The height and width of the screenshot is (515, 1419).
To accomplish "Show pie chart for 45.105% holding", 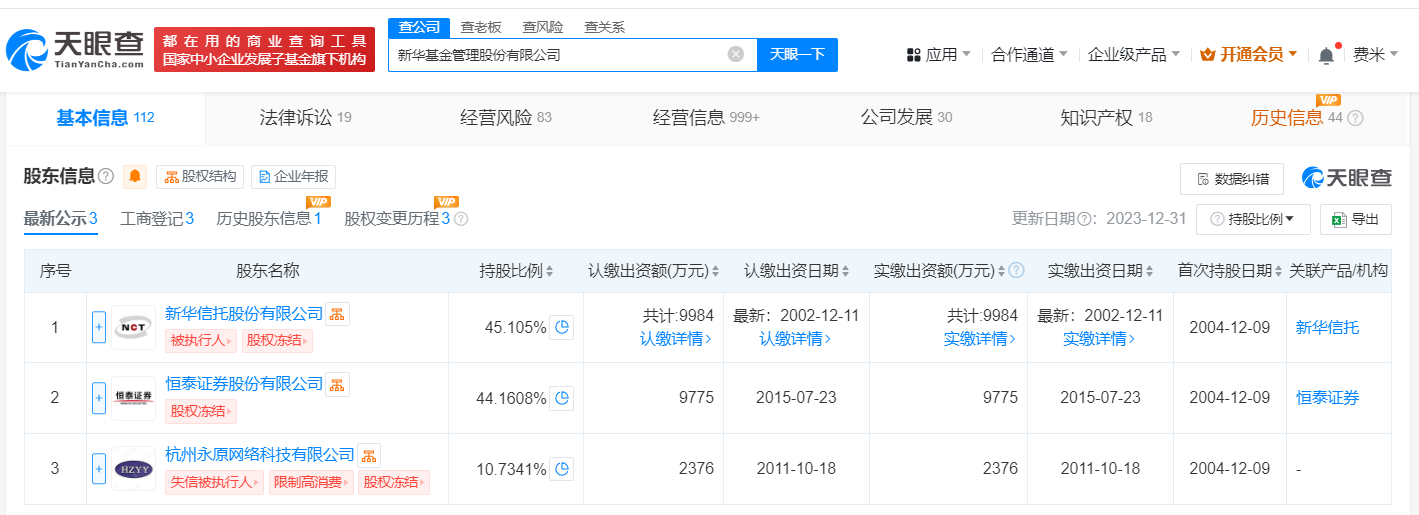I will [562, 327].
